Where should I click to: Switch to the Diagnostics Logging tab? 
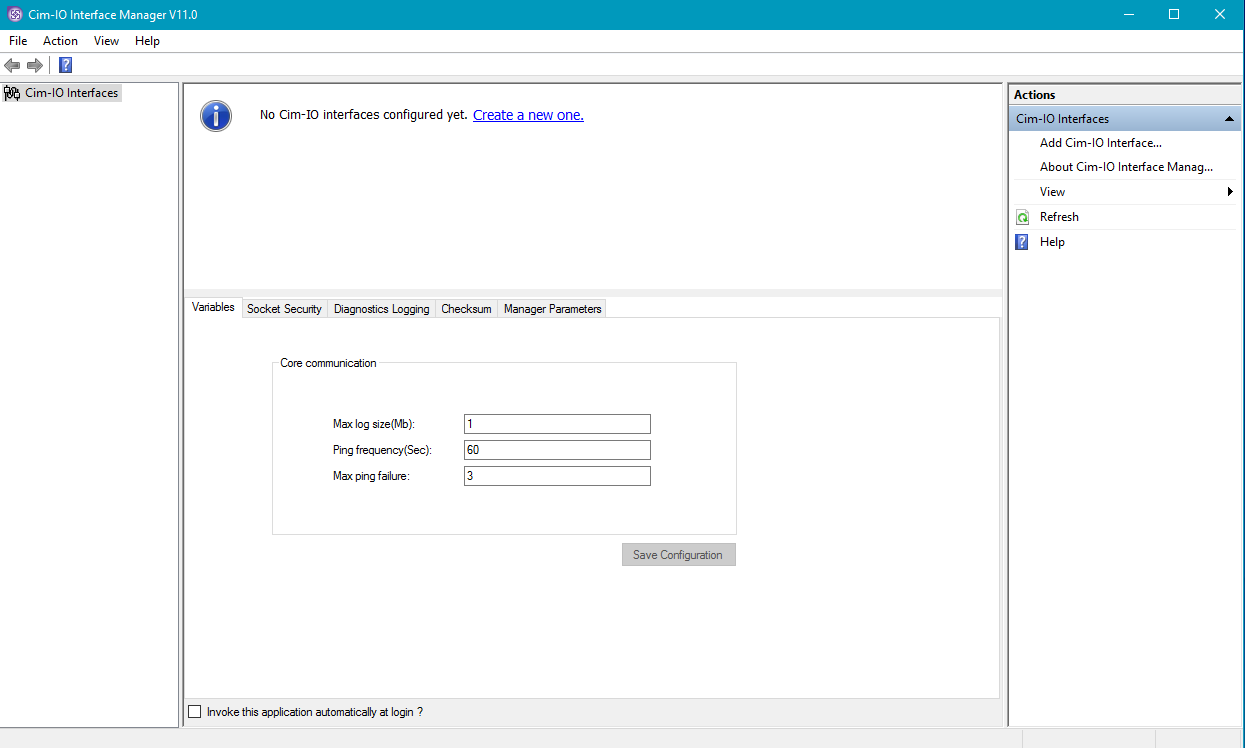tap(381, 309)
